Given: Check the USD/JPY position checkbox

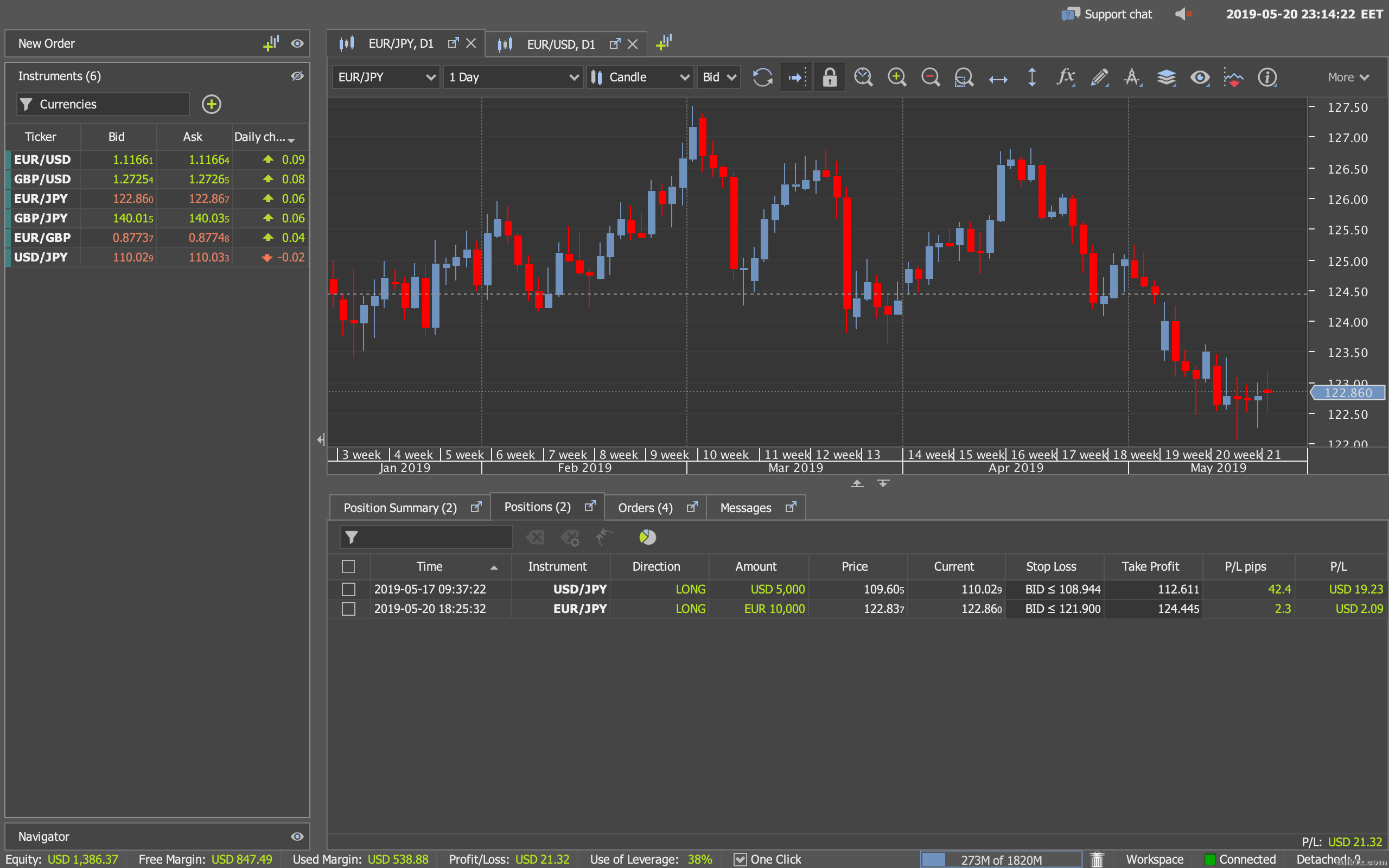Looking at the screenshot, I should [348, 589].
